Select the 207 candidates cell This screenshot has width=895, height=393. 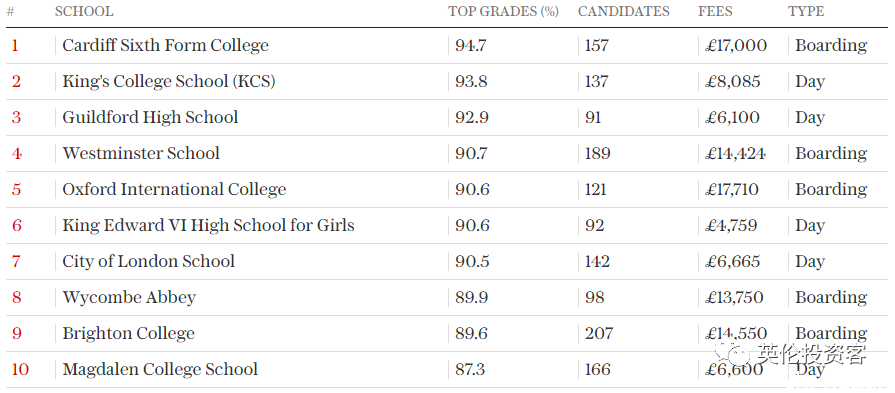599,334
